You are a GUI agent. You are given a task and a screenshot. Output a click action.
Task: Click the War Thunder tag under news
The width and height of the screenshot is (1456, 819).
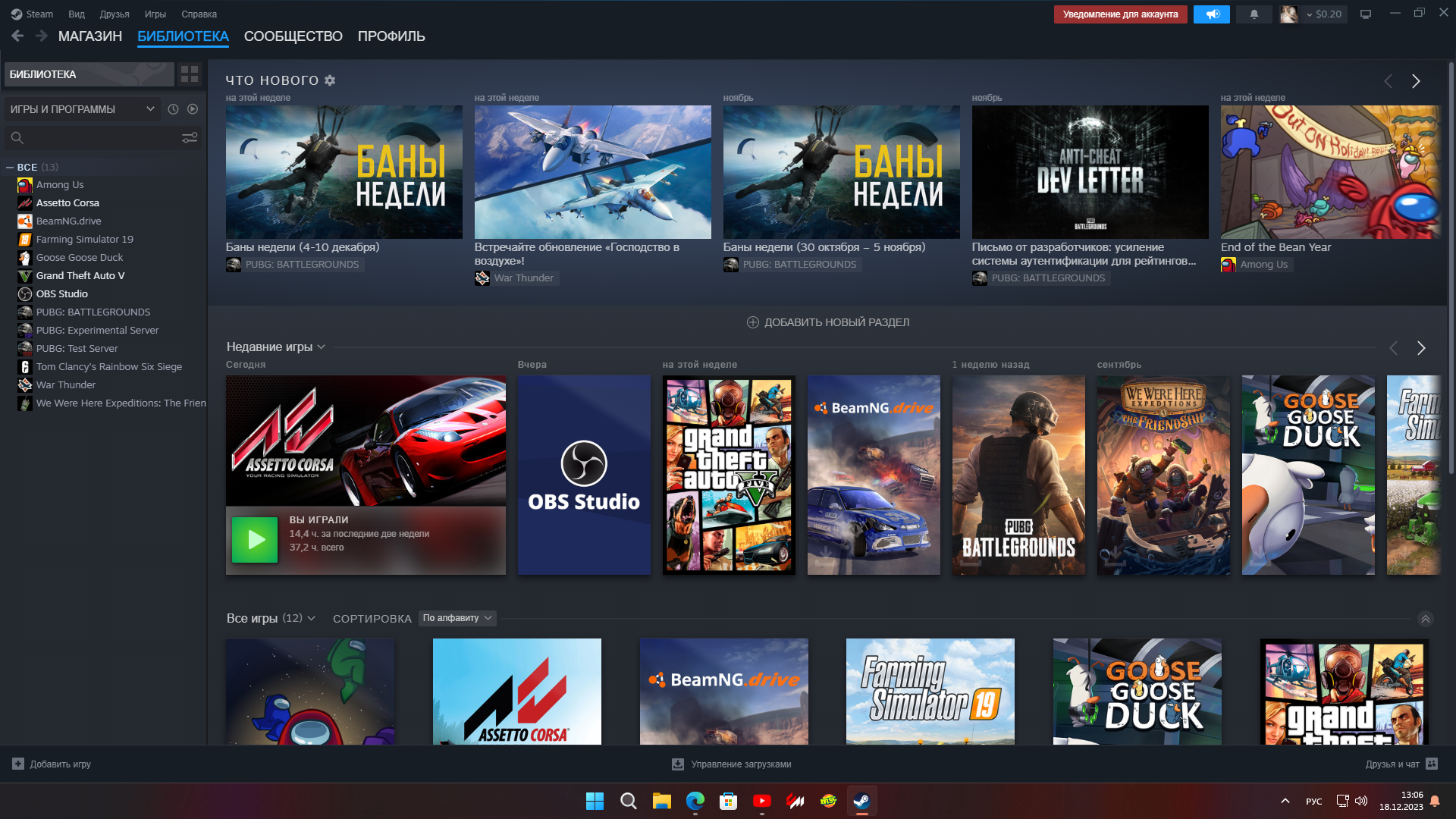pyautogui.click(x=516, y=278)
